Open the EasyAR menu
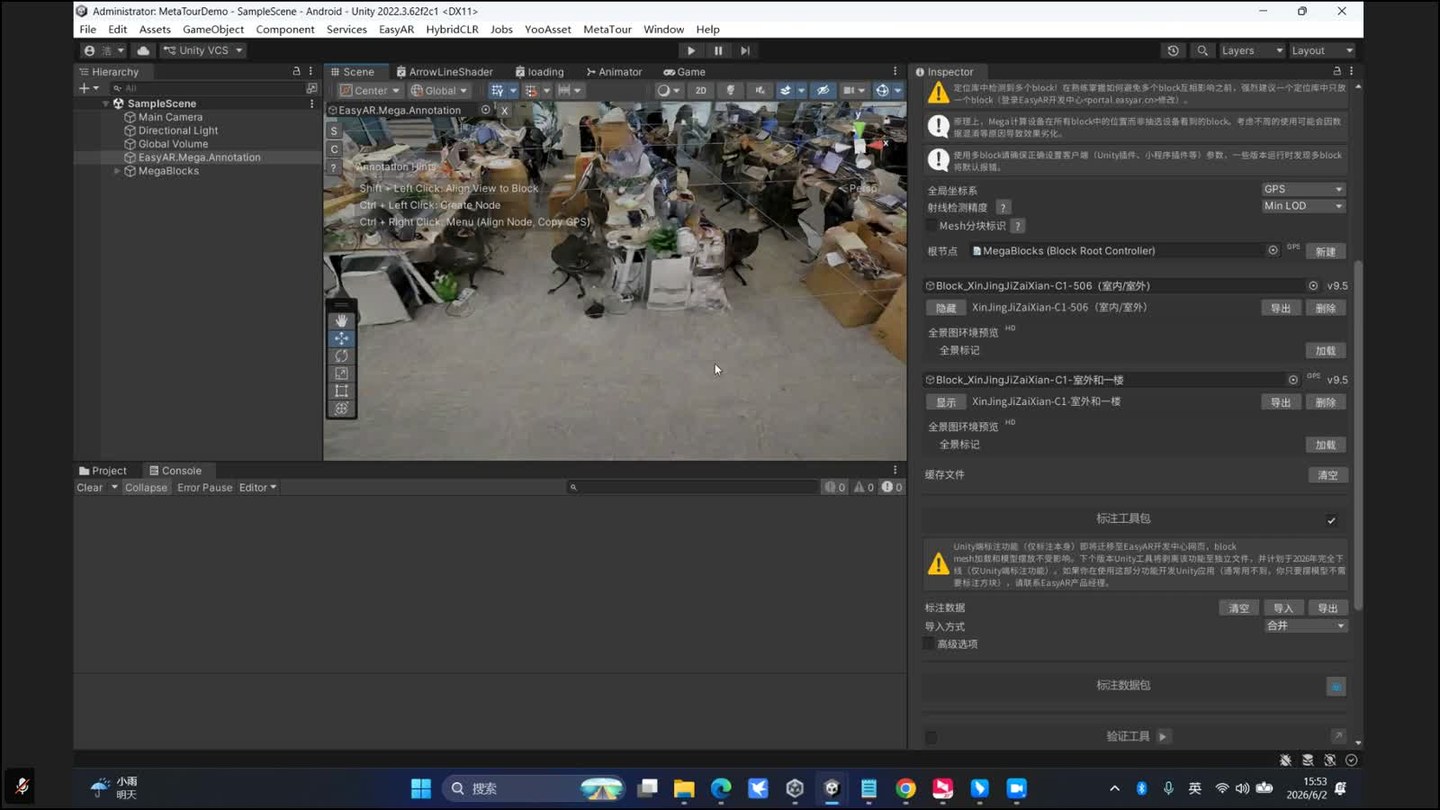1440x810 pixels. pos(396,29)
